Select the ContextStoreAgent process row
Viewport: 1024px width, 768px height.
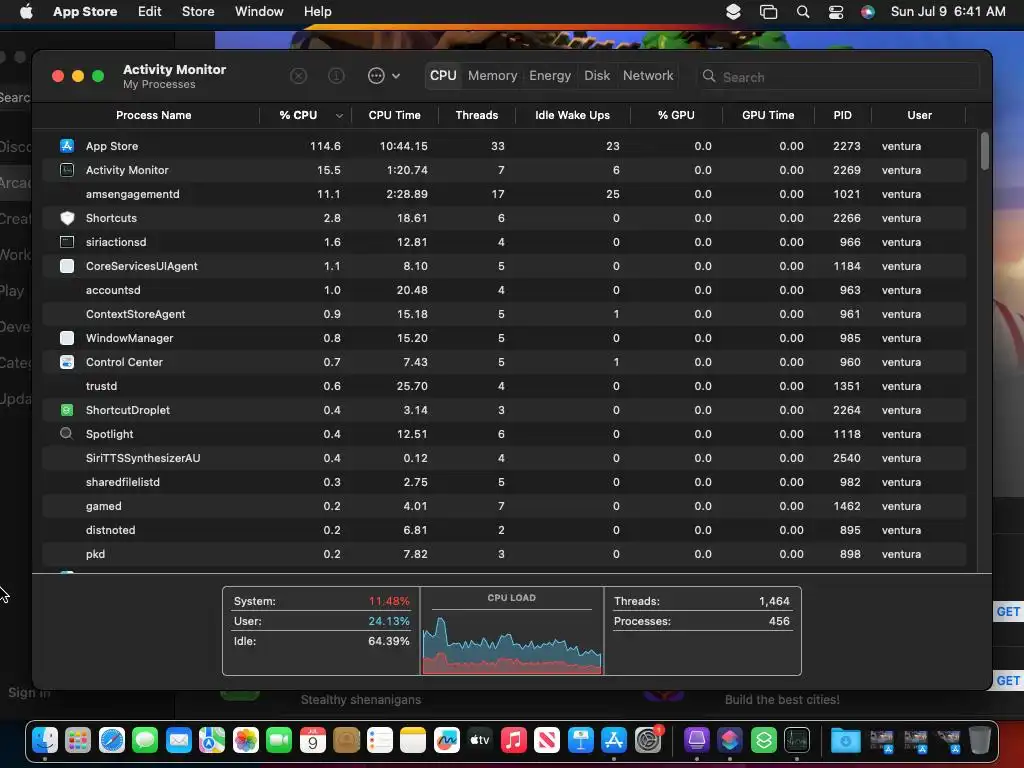[504, 314]
